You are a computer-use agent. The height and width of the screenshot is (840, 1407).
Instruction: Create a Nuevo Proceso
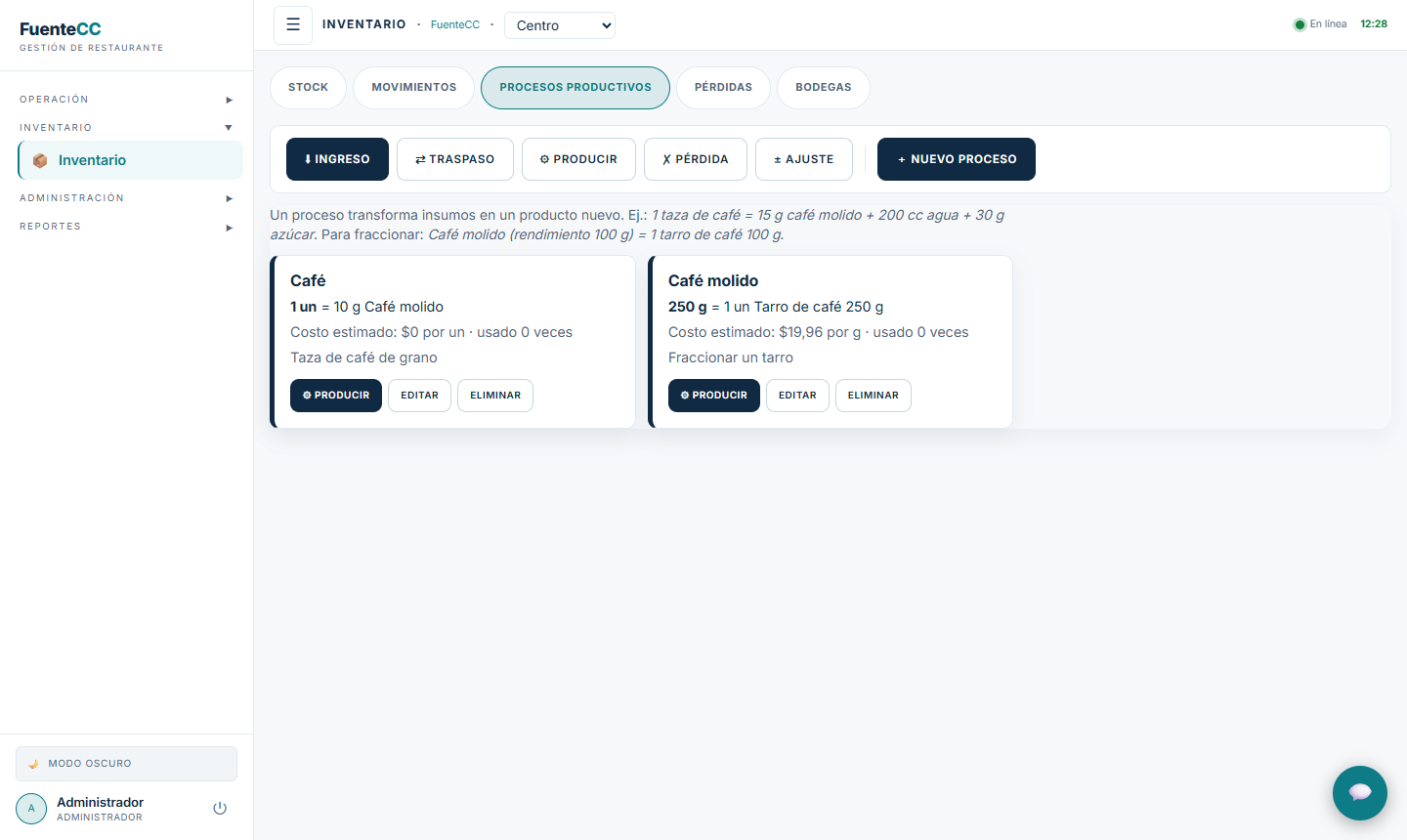(957, 159)
